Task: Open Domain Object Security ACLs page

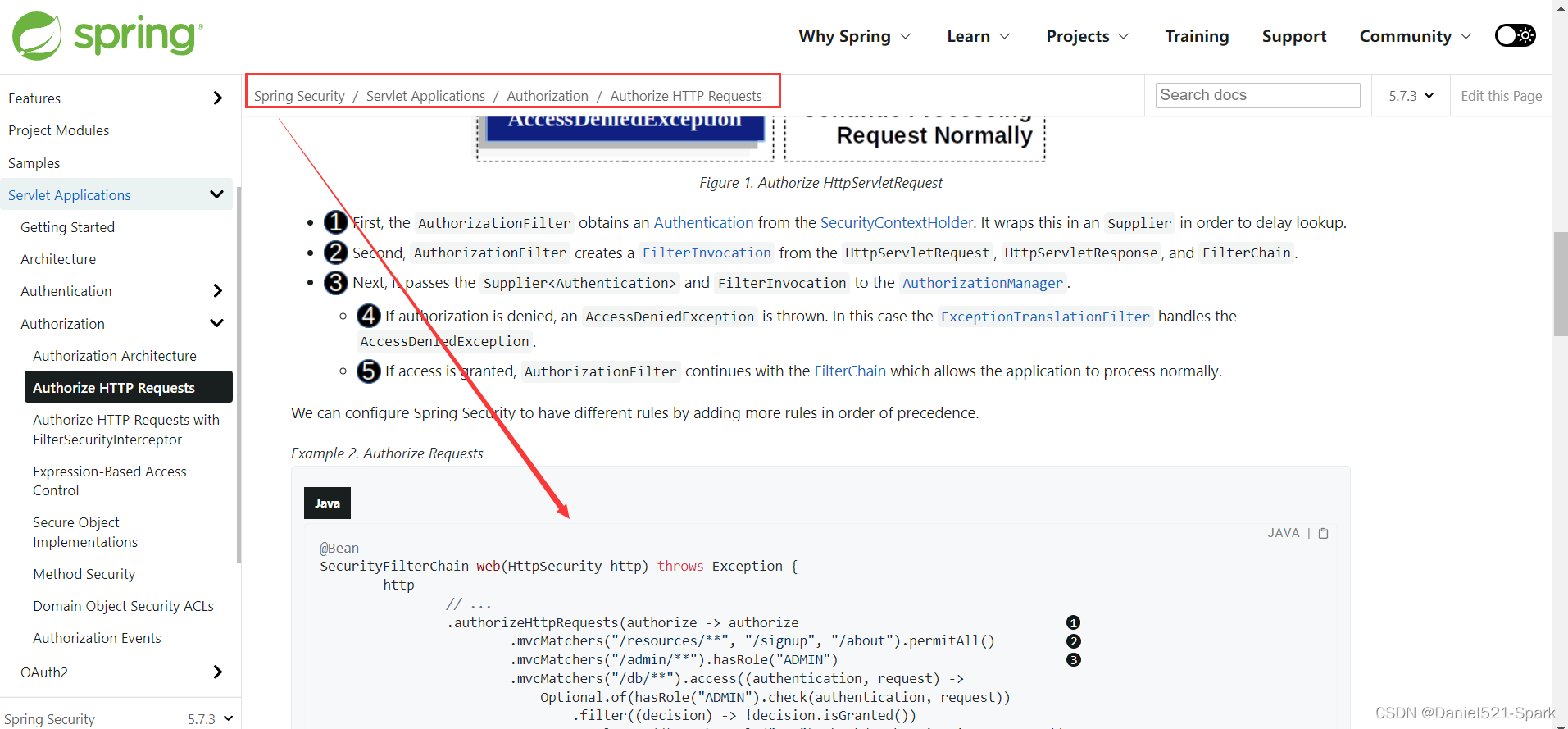Action: click(123, 606)
